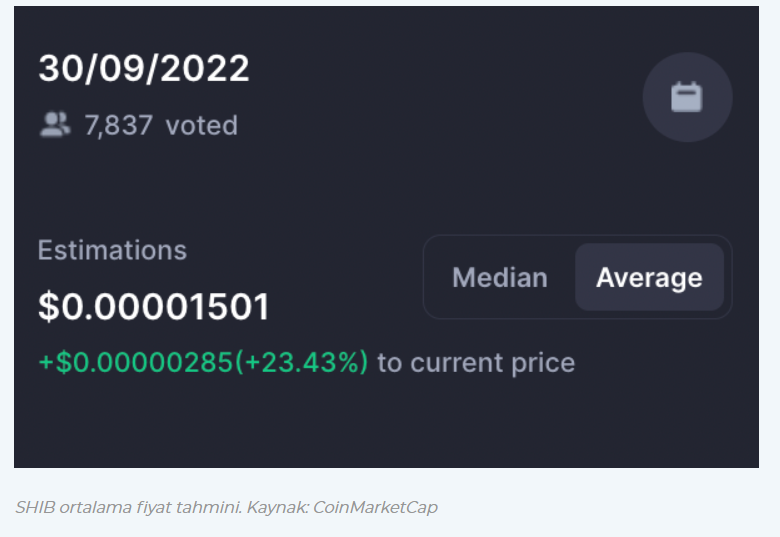This screenshot has width=780, height=537.
Task: Click the Kaynak: CoinMarketCap source text
Action: click(x=342, y=507)
